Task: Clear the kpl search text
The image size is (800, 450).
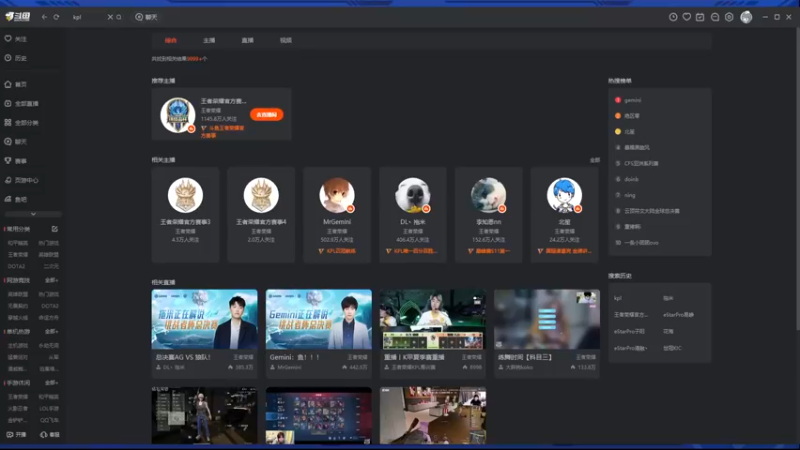Action: pos(110,17)
